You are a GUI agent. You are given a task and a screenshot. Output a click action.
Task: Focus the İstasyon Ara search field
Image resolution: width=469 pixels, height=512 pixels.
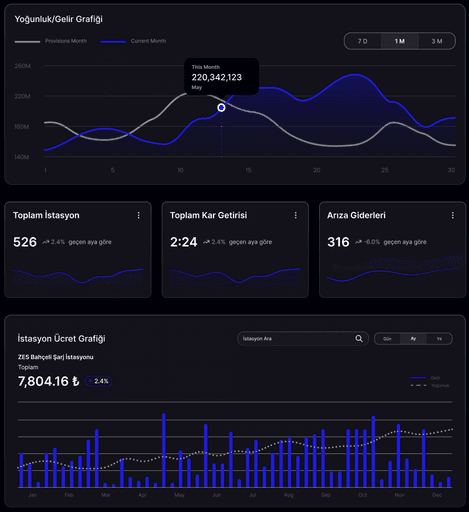(303, 339)
